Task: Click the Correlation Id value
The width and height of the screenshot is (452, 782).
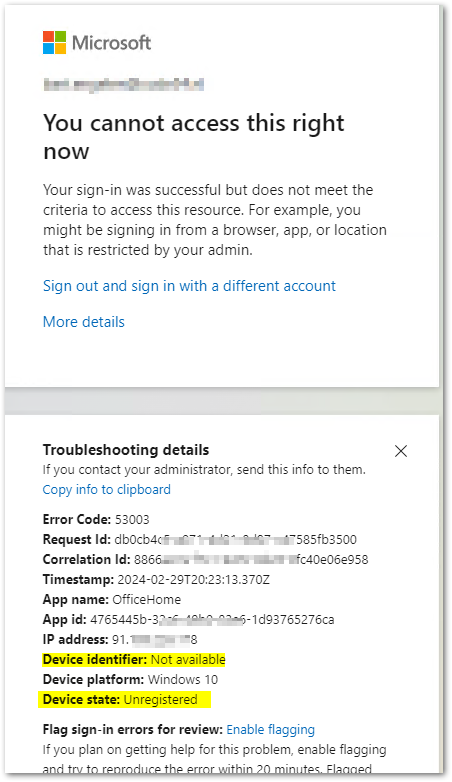Action: (x=251, y=560)
